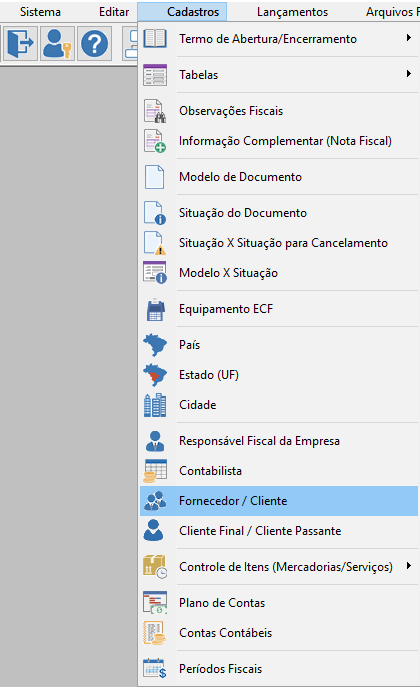Click the user with key toolbar icon
Image resolution: width=420 pixels, height=687 pixels.
(57, 43)
